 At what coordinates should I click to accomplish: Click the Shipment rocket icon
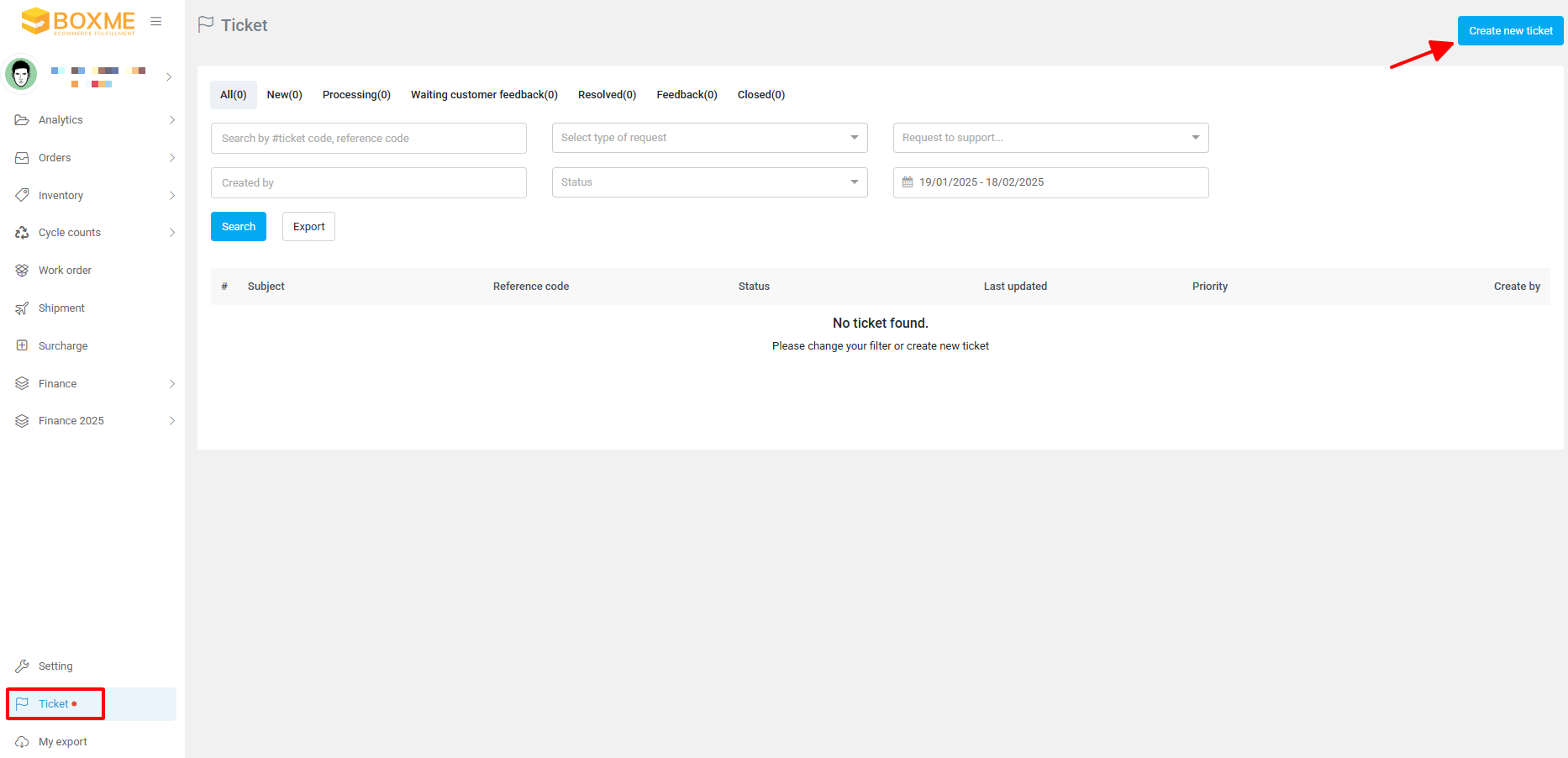click(22, 308)
